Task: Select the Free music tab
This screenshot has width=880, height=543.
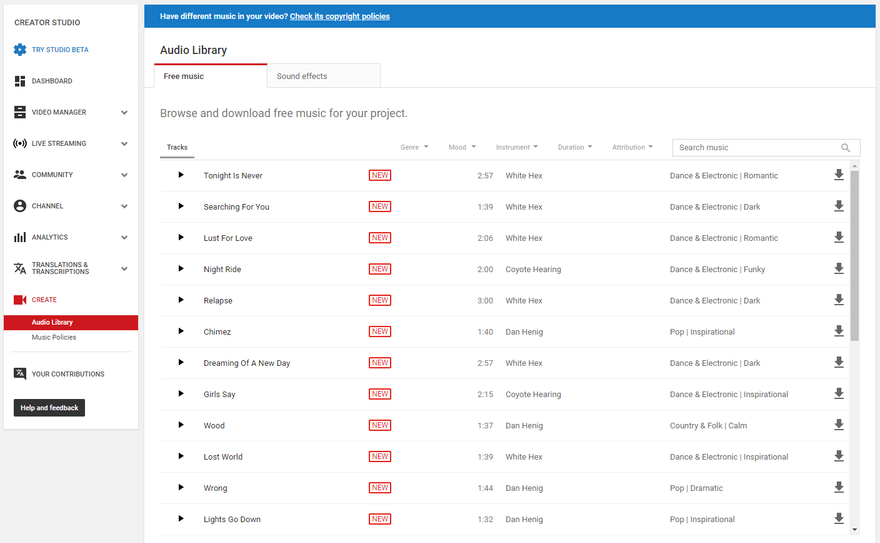Action: pos(210,76)
